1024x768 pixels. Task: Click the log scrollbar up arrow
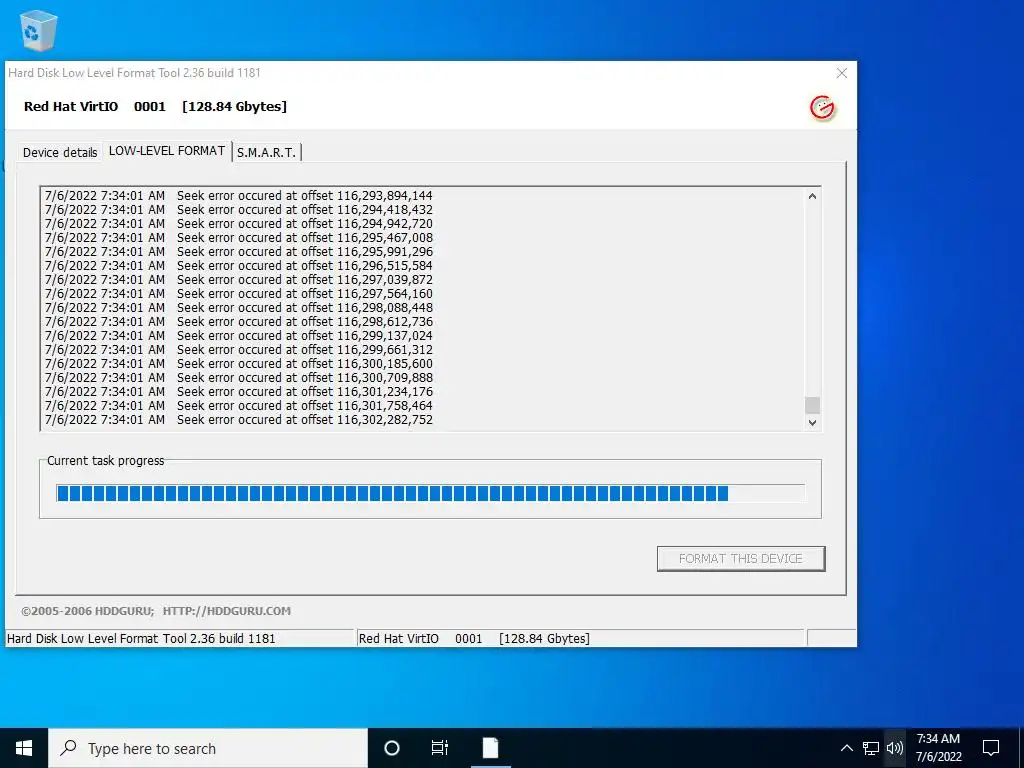click(x=812, y=196)
